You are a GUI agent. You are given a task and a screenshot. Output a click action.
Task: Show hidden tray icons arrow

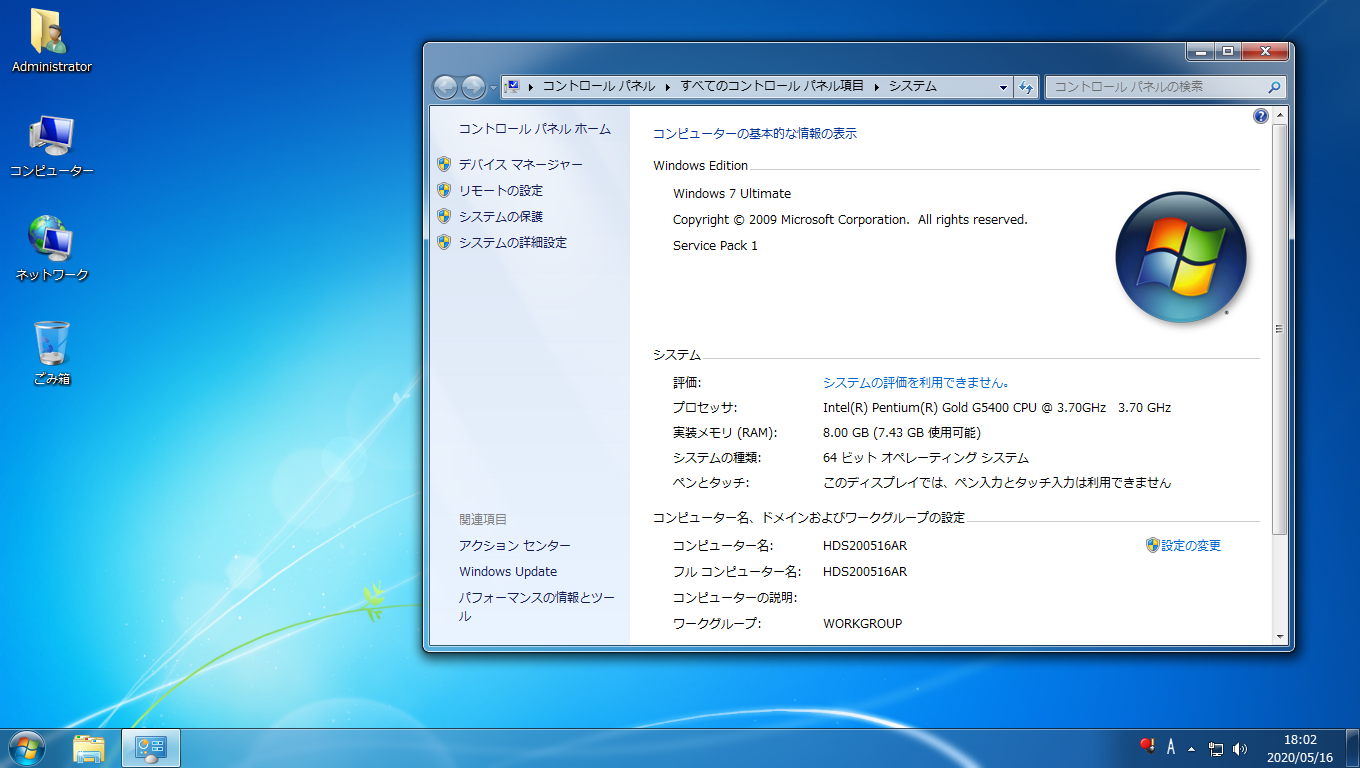coord(1191,748)
